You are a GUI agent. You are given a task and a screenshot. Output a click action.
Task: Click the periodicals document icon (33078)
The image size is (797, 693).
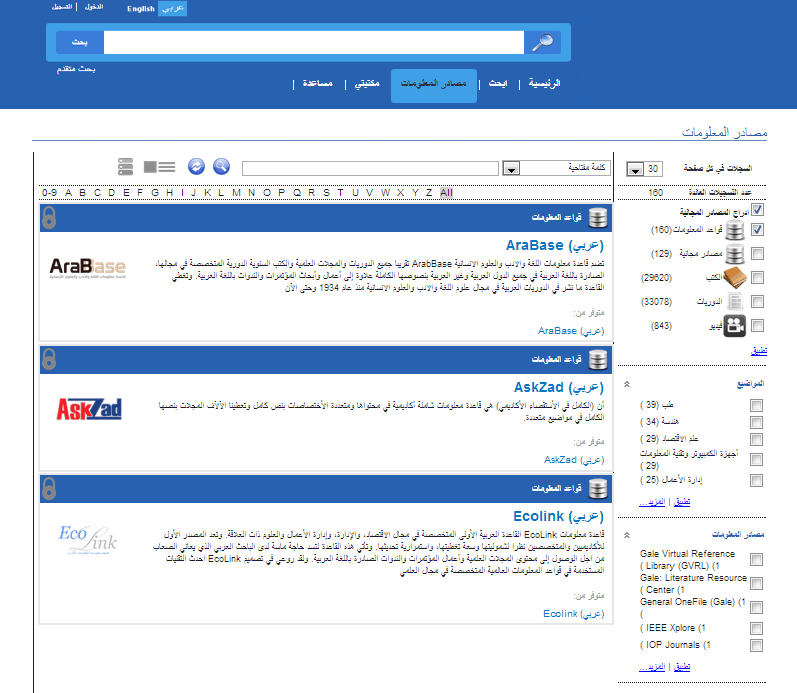tap(734, 302)
